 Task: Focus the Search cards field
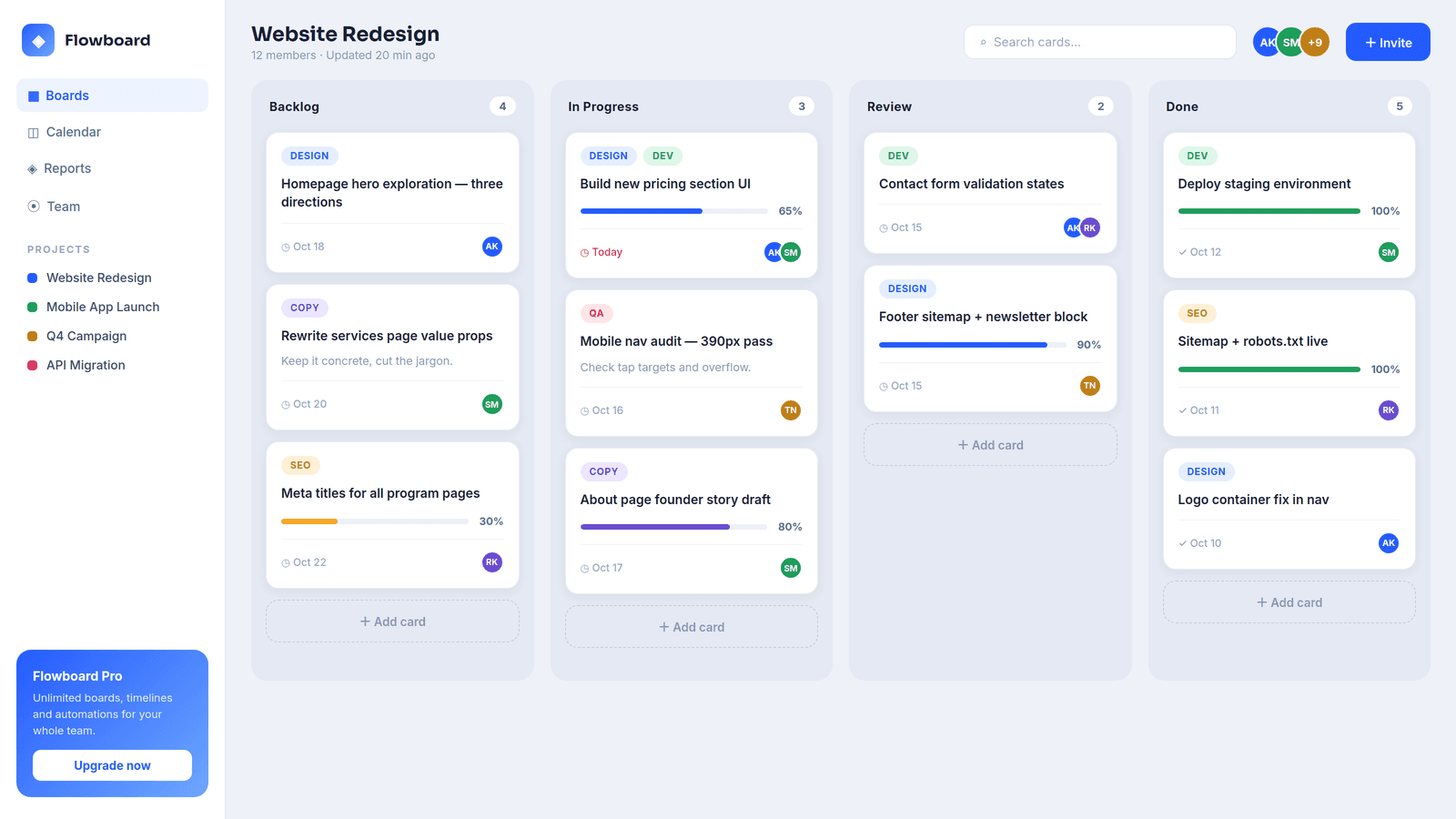tap(1099, 42)
